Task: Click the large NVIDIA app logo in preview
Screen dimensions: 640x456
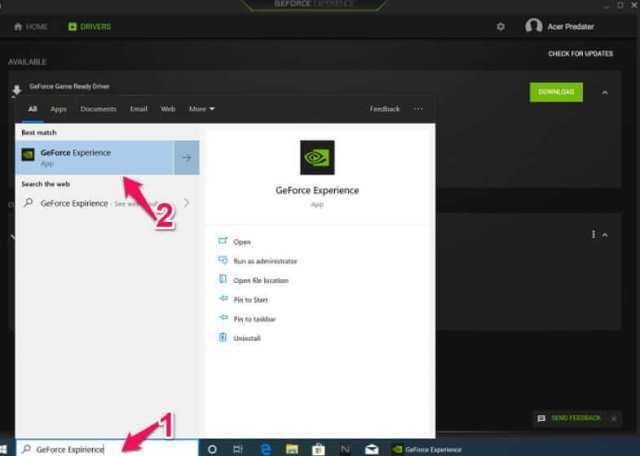Action: tap(317, 158)
